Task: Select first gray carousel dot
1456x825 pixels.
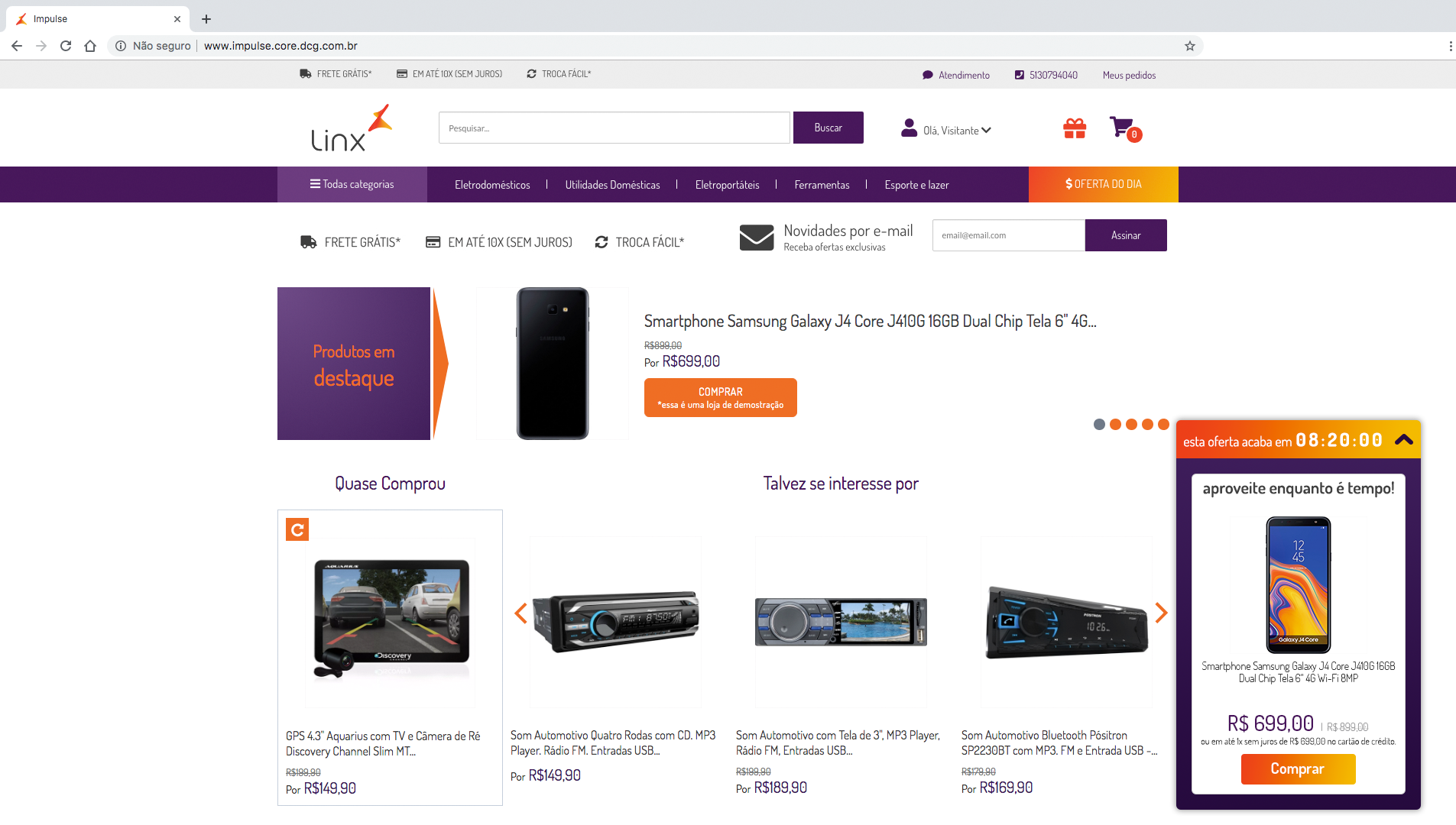Action: [x=1099, y=424]
